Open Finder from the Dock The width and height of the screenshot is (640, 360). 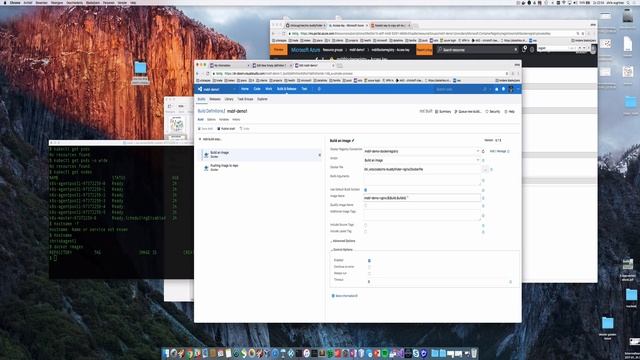pyautogui.click(x=167, y=353)
